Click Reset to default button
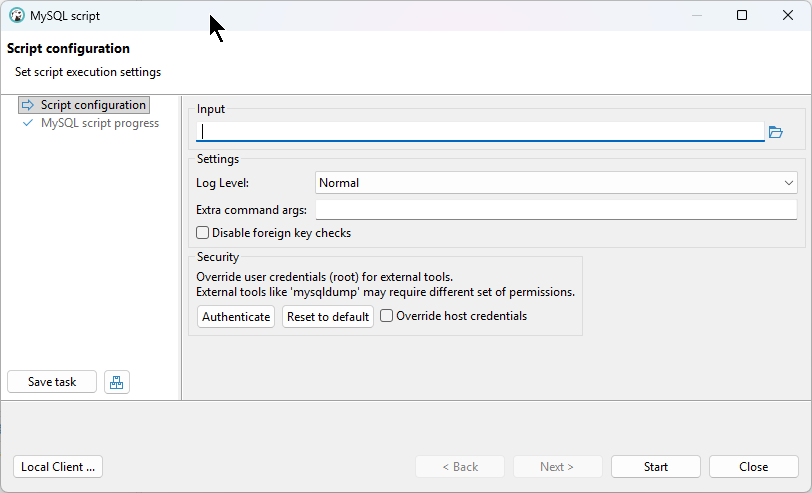The height and width of the screenshot is (493, 812). point(328,317)
